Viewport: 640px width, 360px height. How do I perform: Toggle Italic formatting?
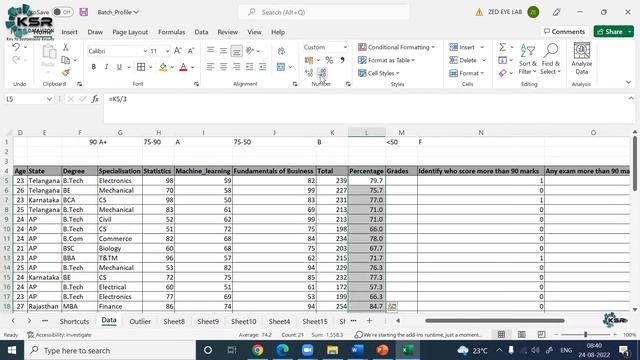pos(106,67)
